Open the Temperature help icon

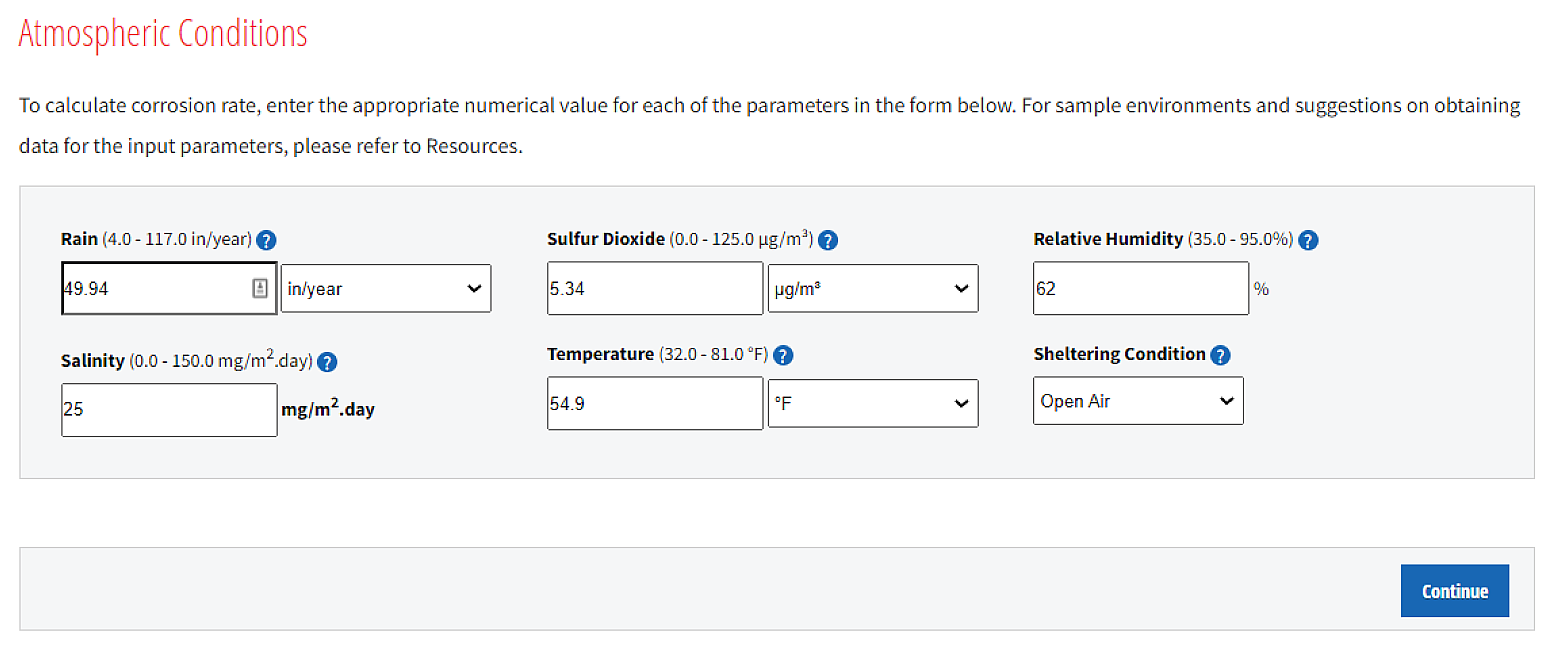point(784,355)
